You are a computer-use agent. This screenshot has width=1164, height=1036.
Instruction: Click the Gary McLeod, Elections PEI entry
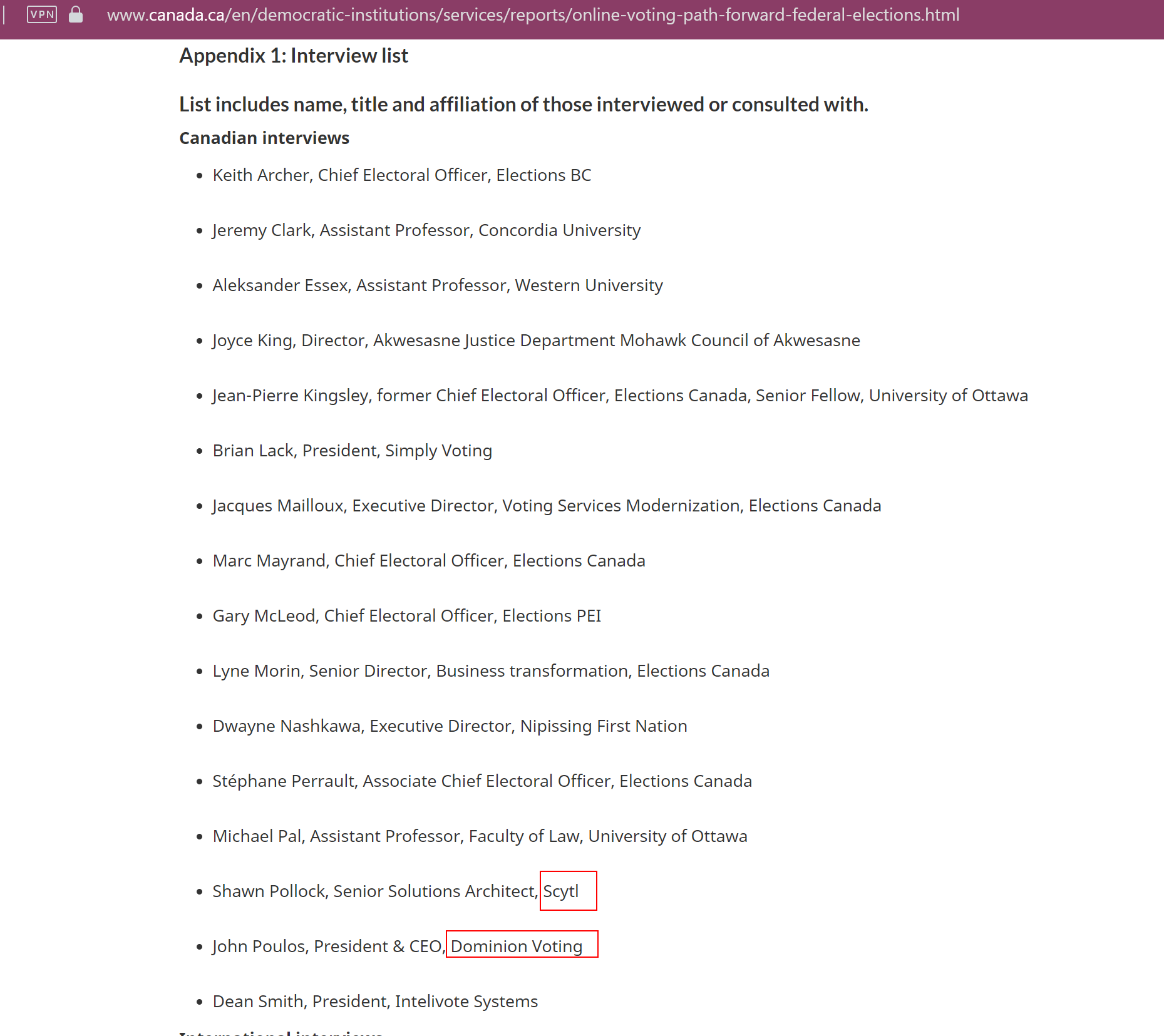406,616
